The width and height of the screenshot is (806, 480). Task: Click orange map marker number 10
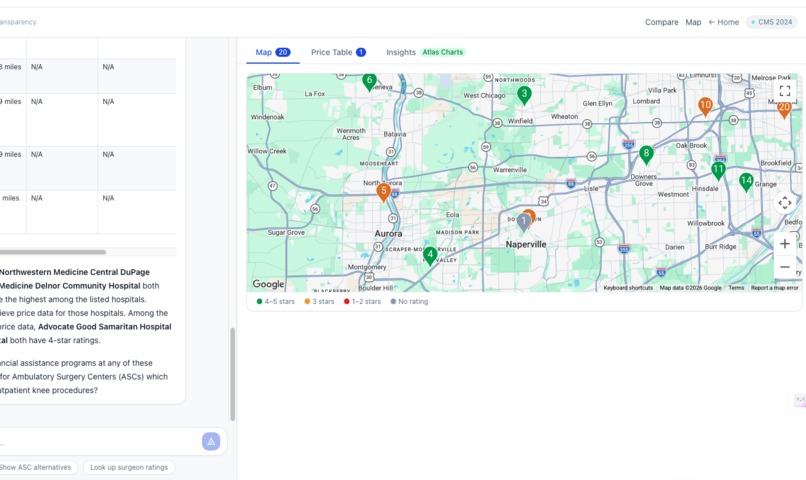coord(705,106)
